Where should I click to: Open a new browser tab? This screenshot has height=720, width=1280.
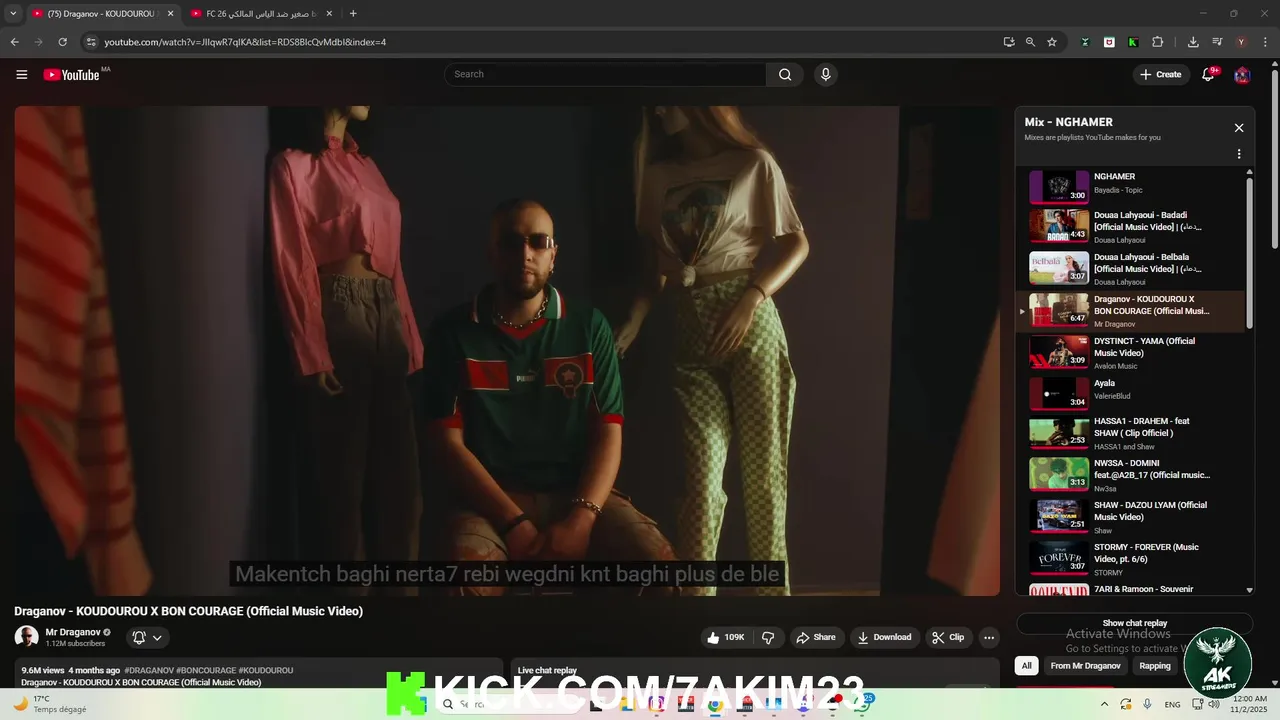[x=353, y=13]
